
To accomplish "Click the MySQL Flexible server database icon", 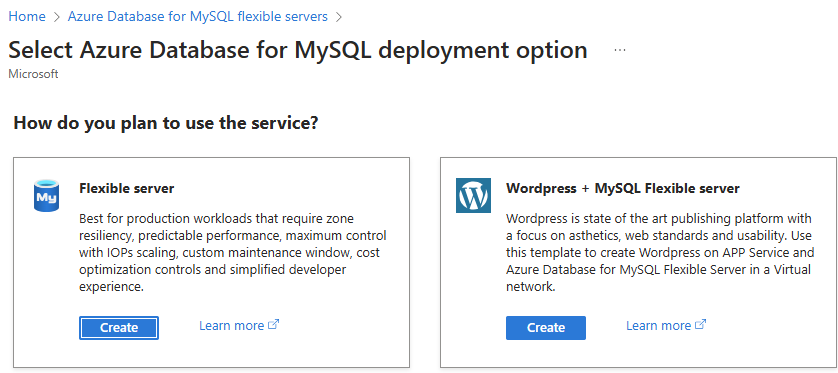I will pos(46,196).
